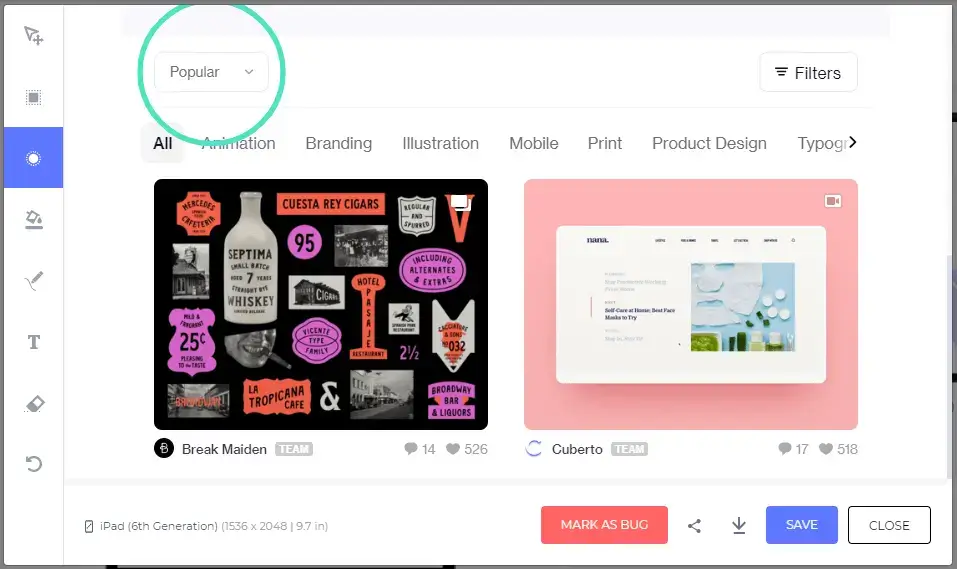The width and height of the screenshot is (957, 569).
Task: Like the Cuberto shot via heart icon
Action: pos(826,449)
